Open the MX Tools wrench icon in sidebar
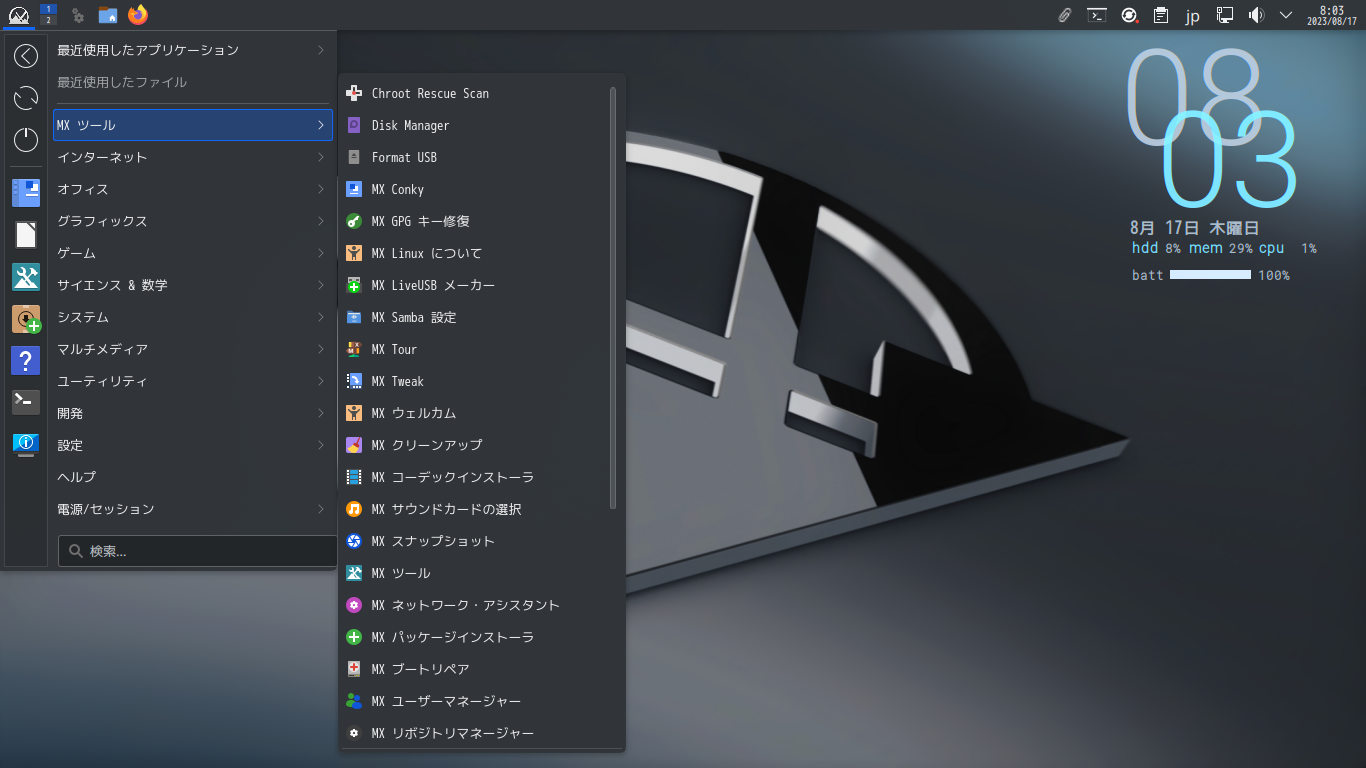Viewport: 1366px width, 768px height. (26, 277)
